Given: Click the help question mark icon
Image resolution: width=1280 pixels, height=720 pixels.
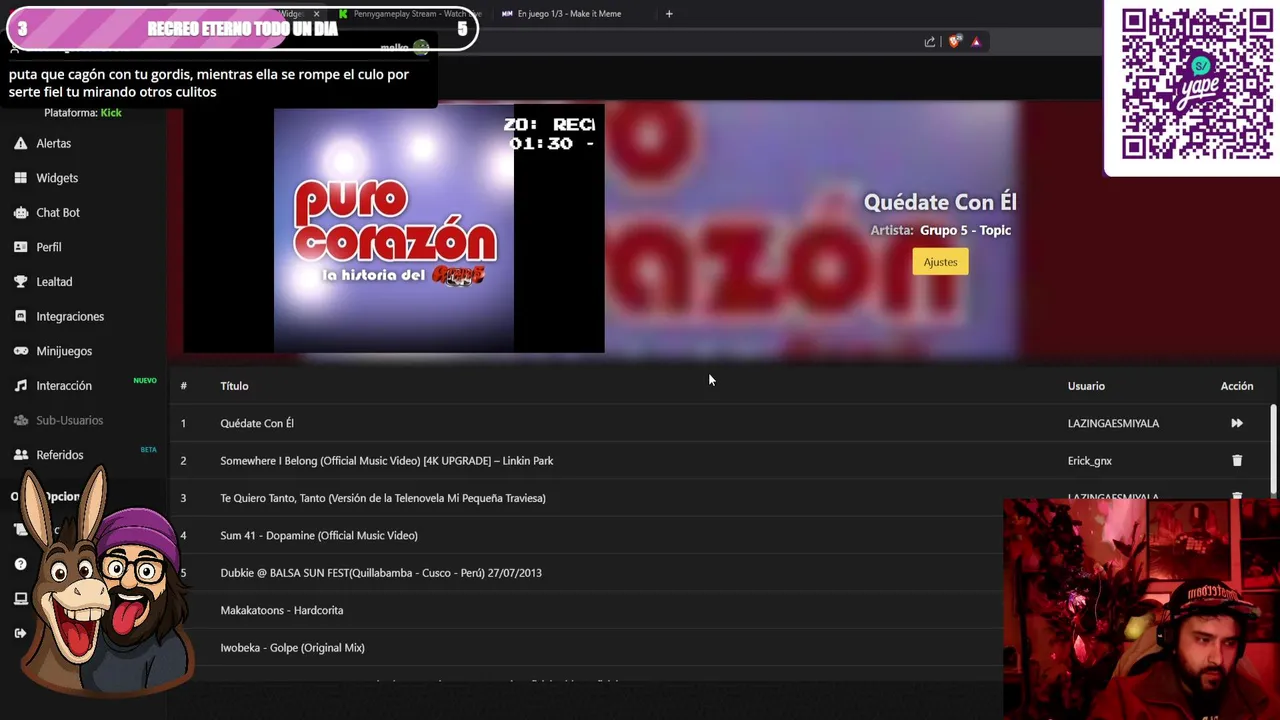Looking at the screenshot, I should click(x=20, y=564).
